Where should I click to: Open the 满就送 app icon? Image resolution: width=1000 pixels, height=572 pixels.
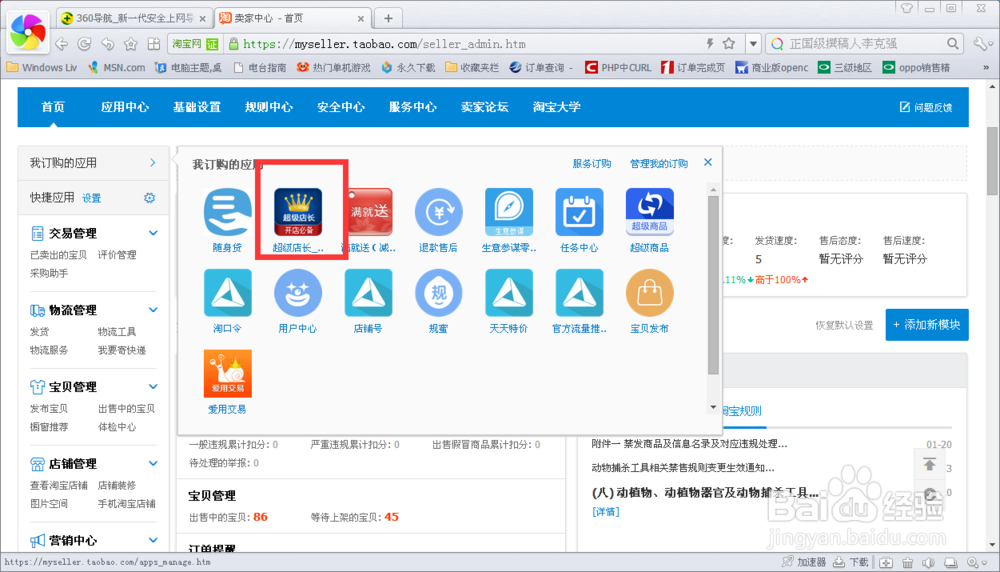[369, 212]
